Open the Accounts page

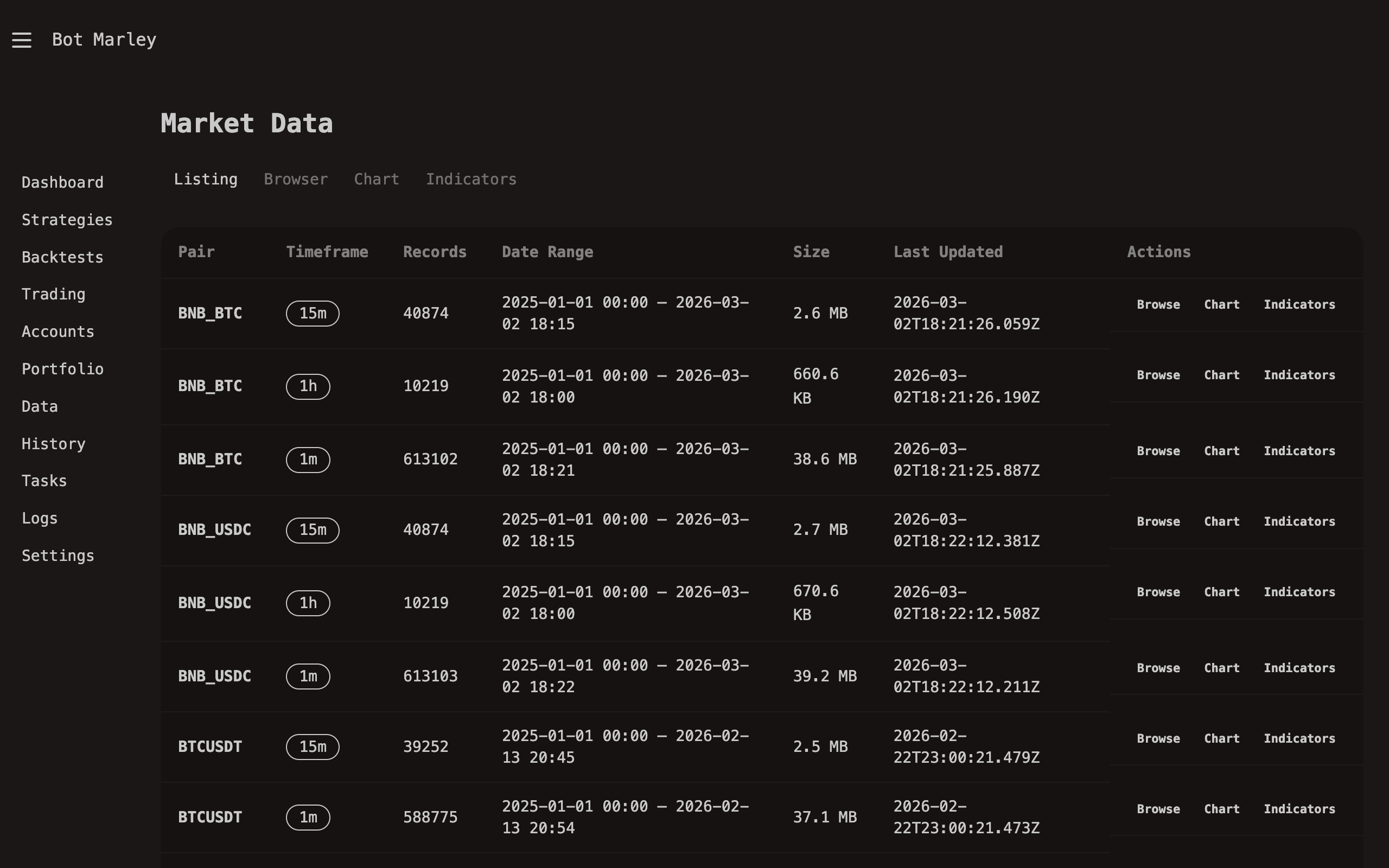(x=58, y=331)
